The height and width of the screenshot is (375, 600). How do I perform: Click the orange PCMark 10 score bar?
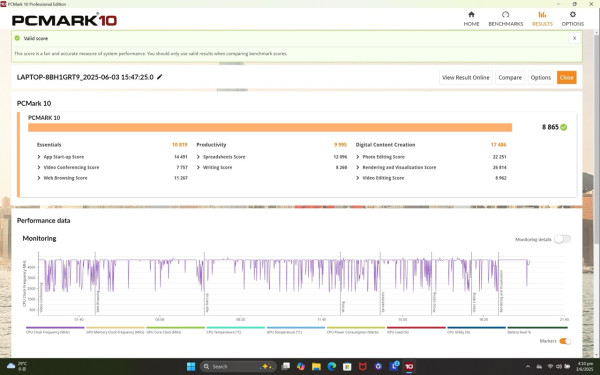270,127
